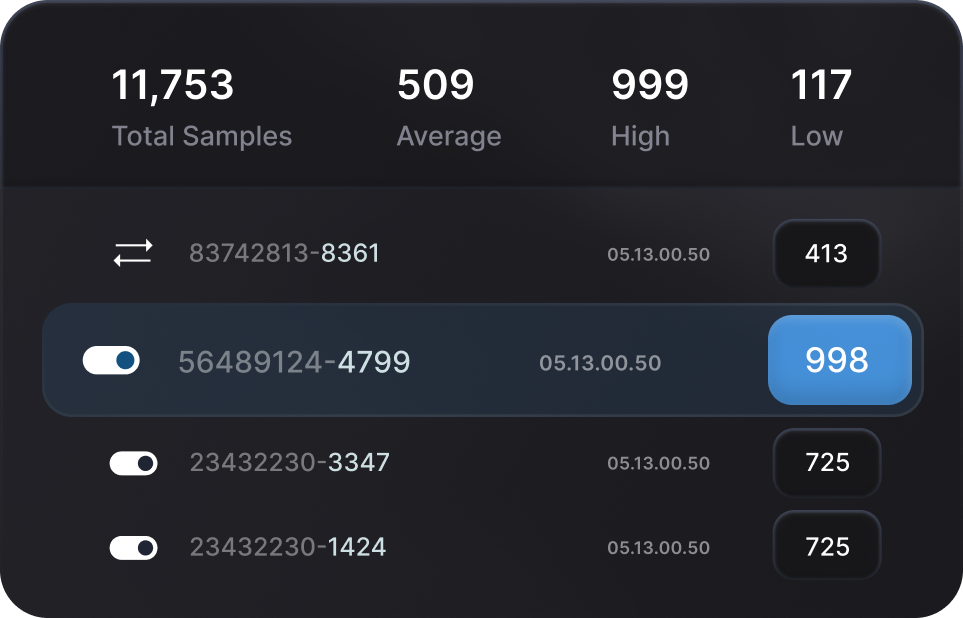Turn off the switch beside 23432230-1424

134,546
